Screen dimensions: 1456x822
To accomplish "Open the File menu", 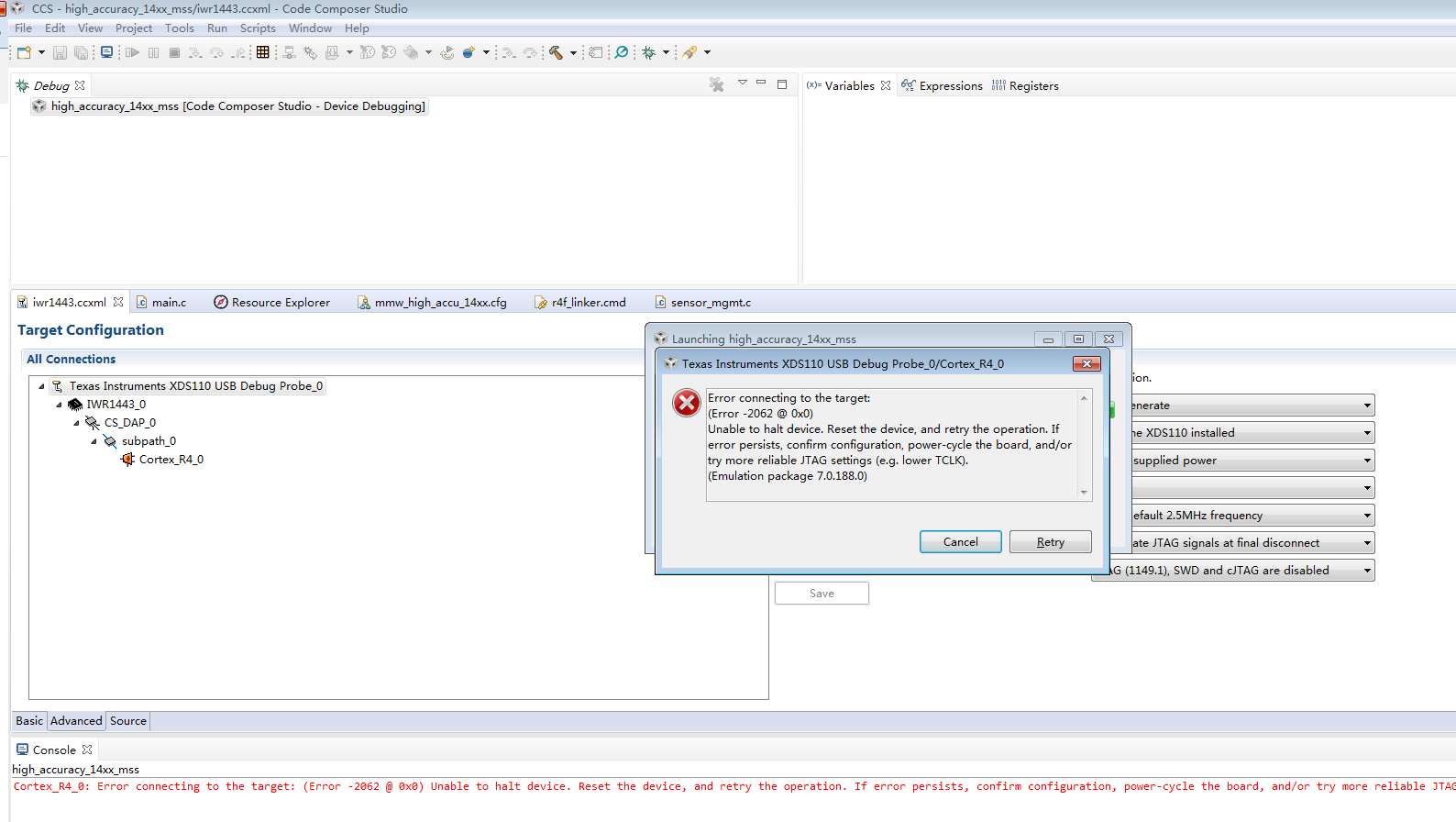I will (23, 28).
